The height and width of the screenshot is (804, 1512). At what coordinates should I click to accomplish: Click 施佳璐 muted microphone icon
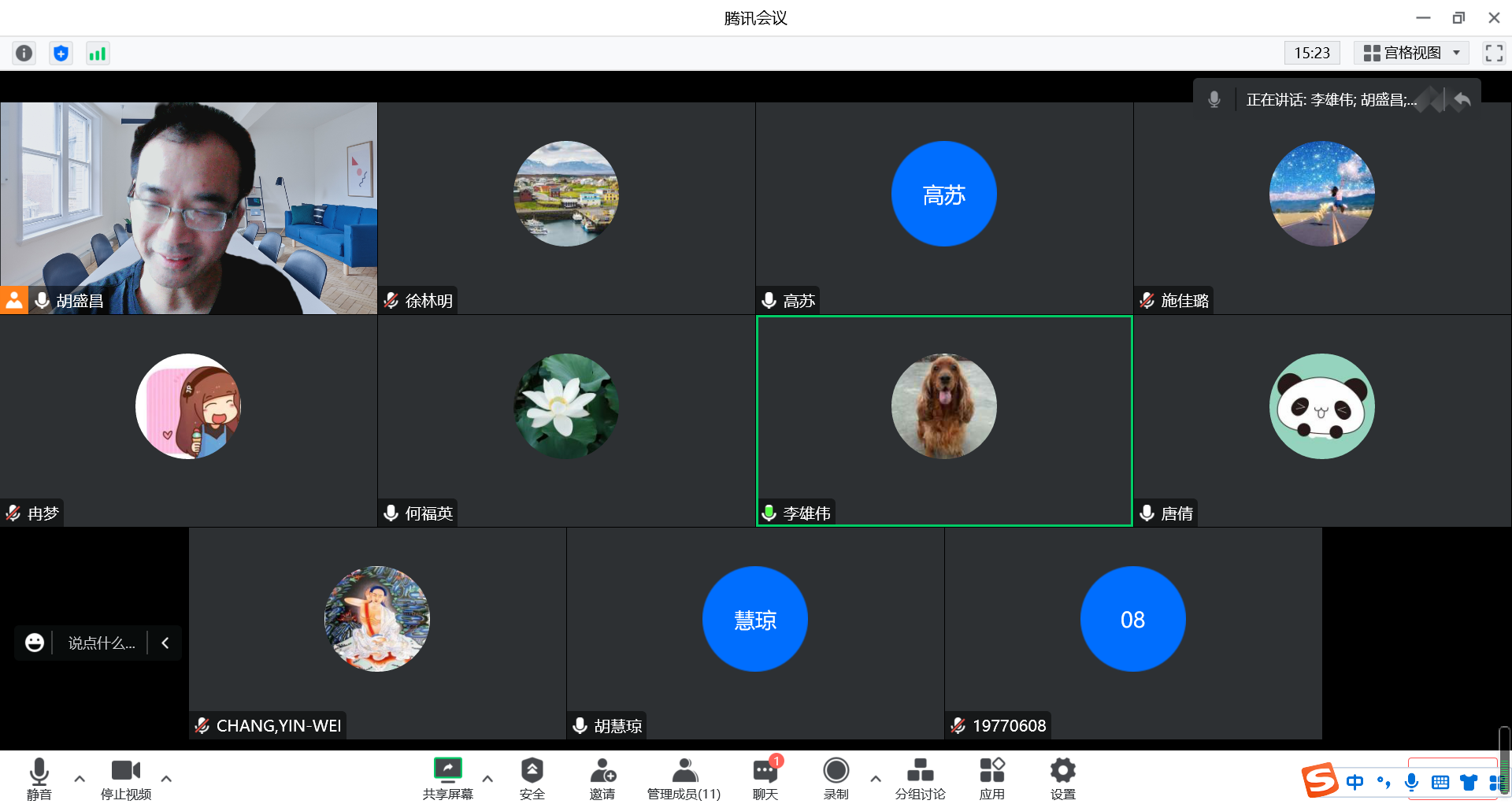(1147, 300)
